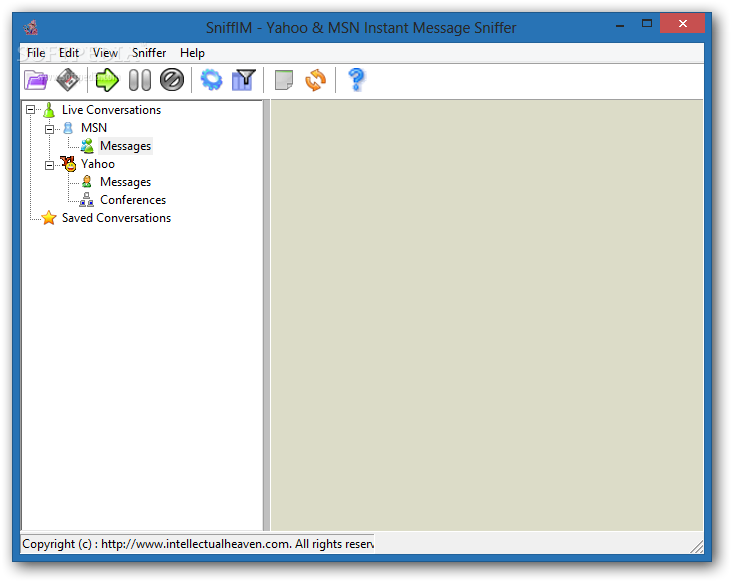Image resolution: width=732 pixels, height=582 pixels.
Task: Click the copyright status bar text
Action: click(x=198, y=544)
